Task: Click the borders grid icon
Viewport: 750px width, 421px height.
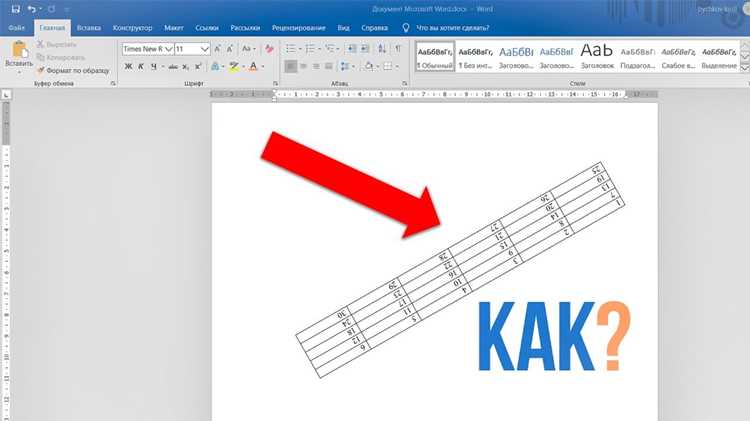Action: [x=387, y=66]
